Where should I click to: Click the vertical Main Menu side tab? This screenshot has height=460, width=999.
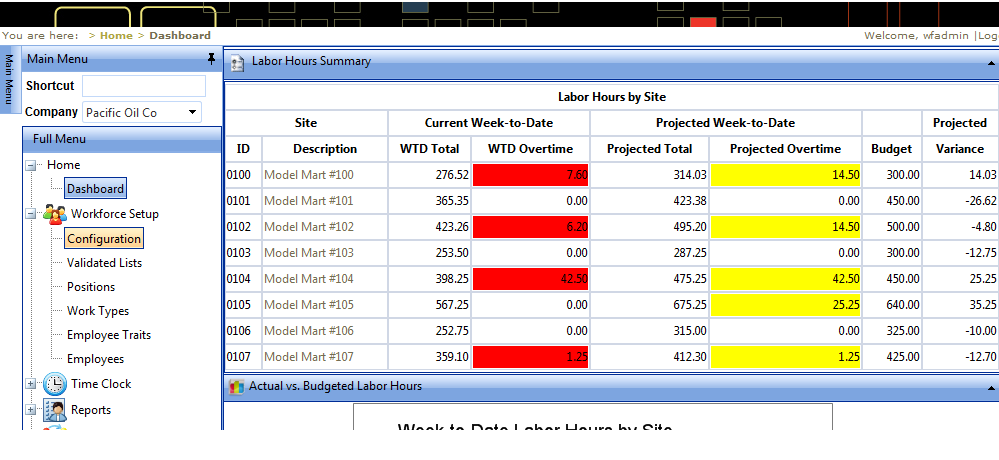(9, 80)
